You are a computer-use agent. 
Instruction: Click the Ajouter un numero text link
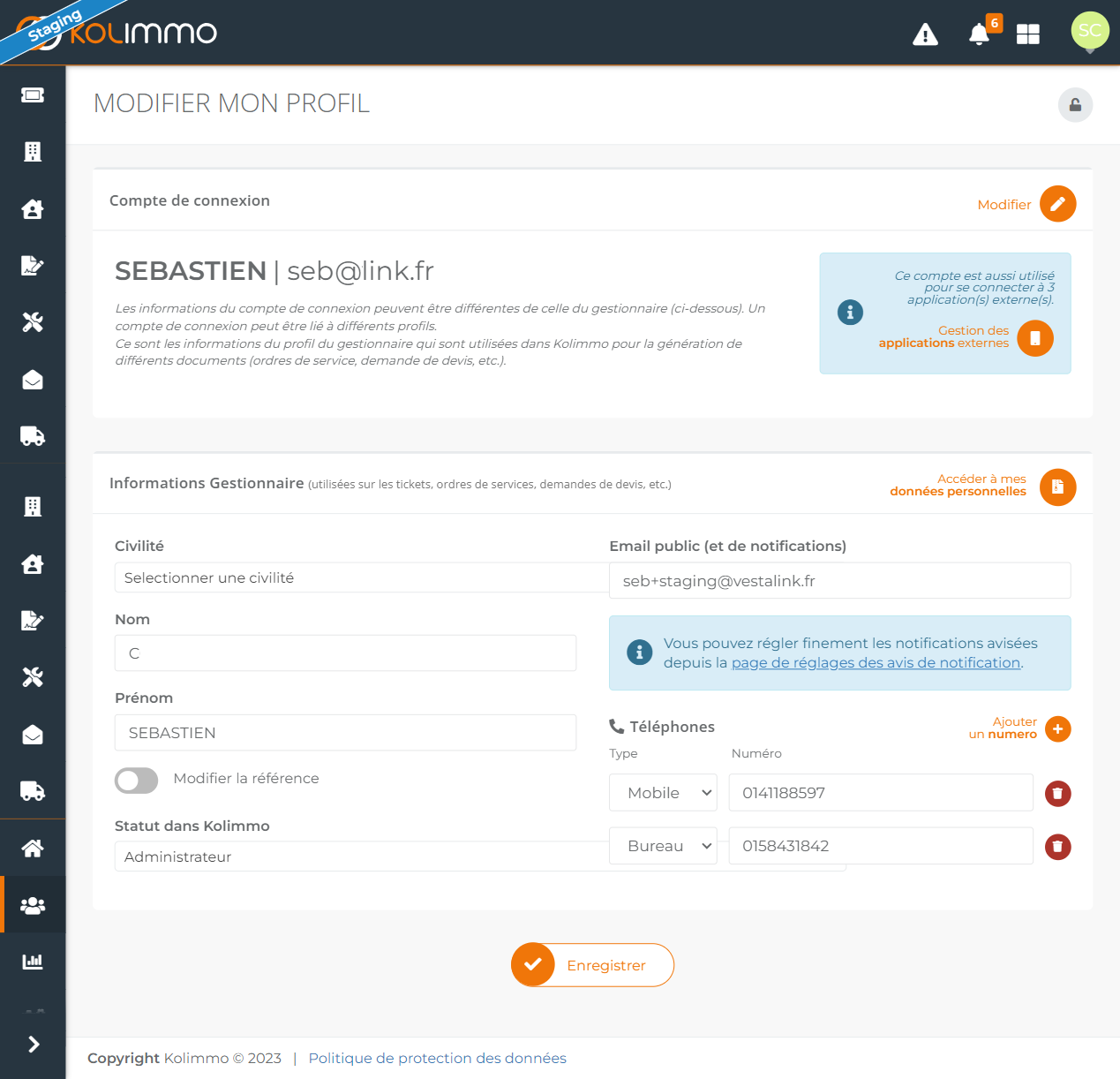[x=1003, y=728]
